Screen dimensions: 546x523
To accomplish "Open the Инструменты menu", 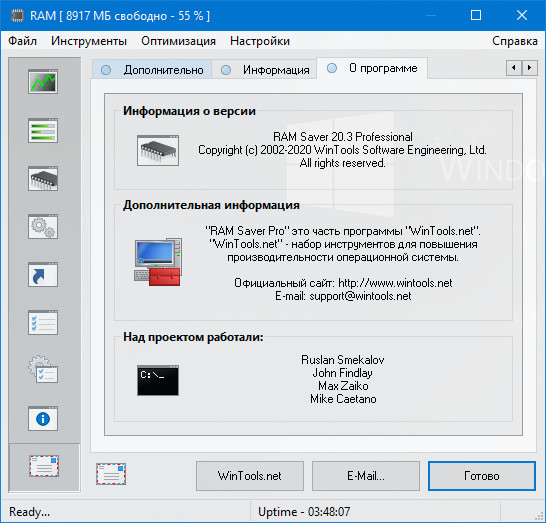I will pyautogui.click(x=89, y=41).
